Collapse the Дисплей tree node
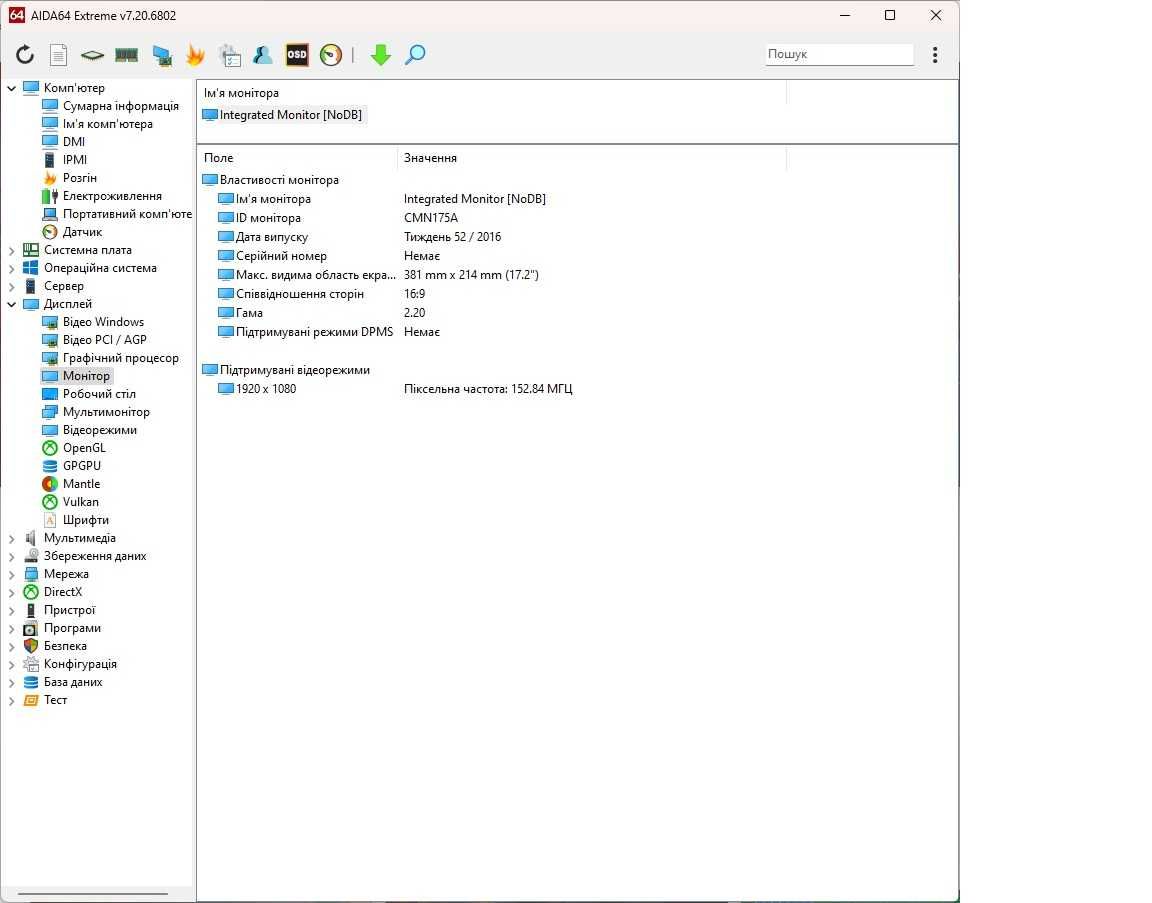This screenshot has height=903, width=1152. (x=12, y=304)
